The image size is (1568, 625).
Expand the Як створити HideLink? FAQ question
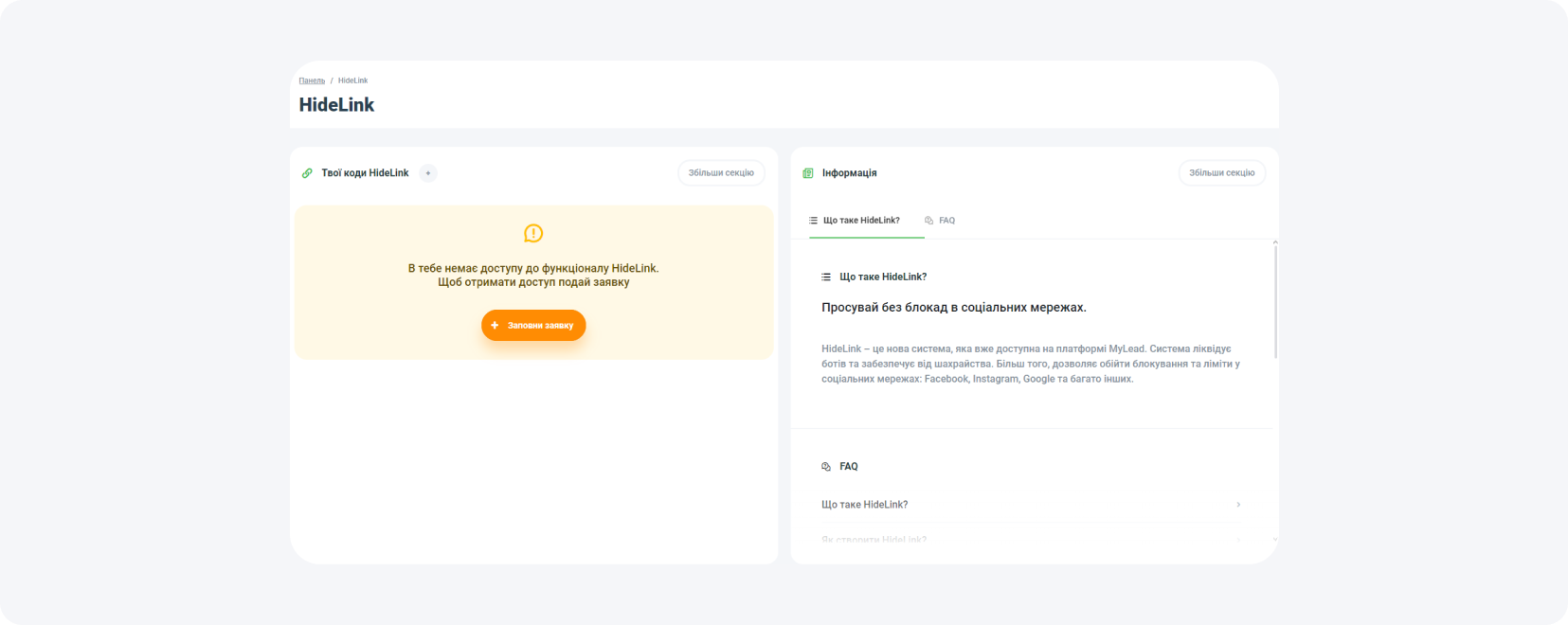[874, 540]
